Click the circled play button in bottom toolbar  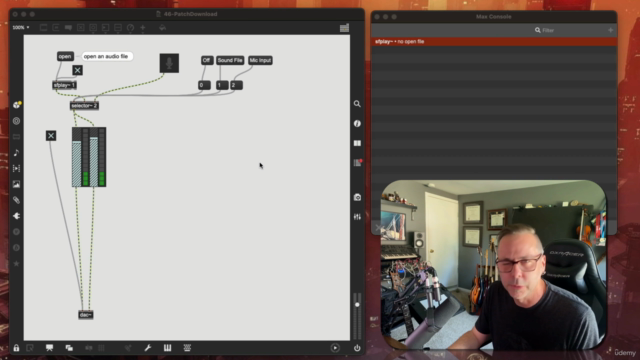[x=335, y=348]
